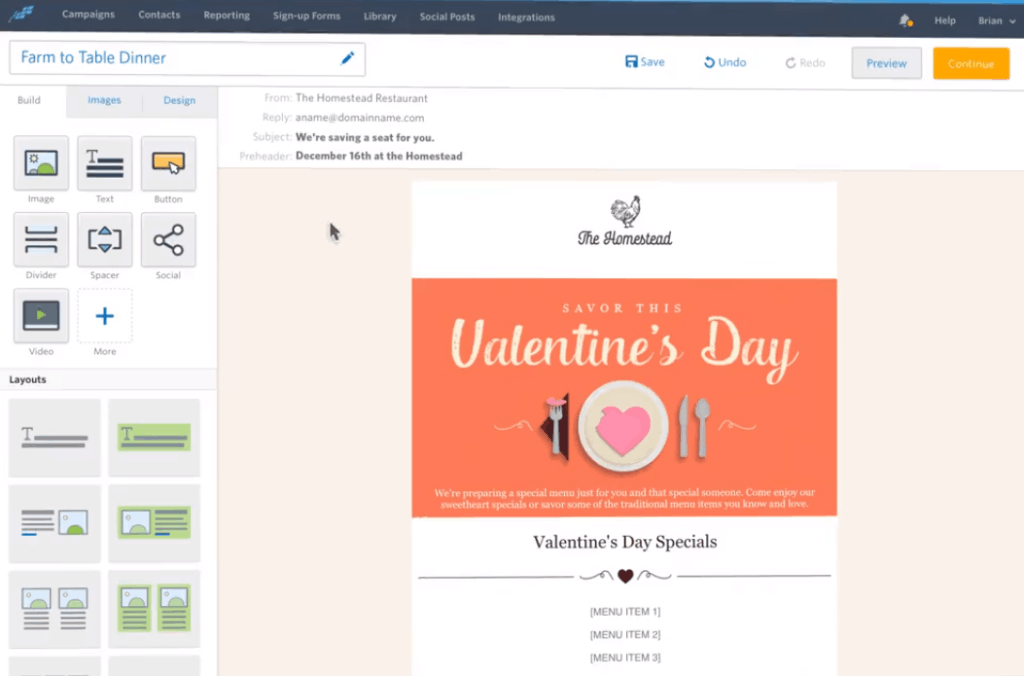Click the Constant Contact logo icon
This screenshot has height=676, width=1024.
[22, 14]
